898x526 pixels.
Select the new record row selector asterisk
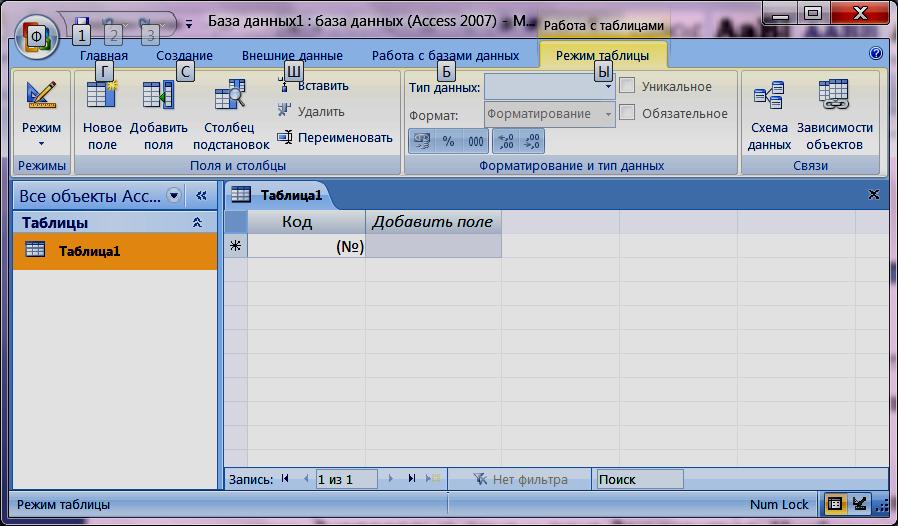point(235,246)
